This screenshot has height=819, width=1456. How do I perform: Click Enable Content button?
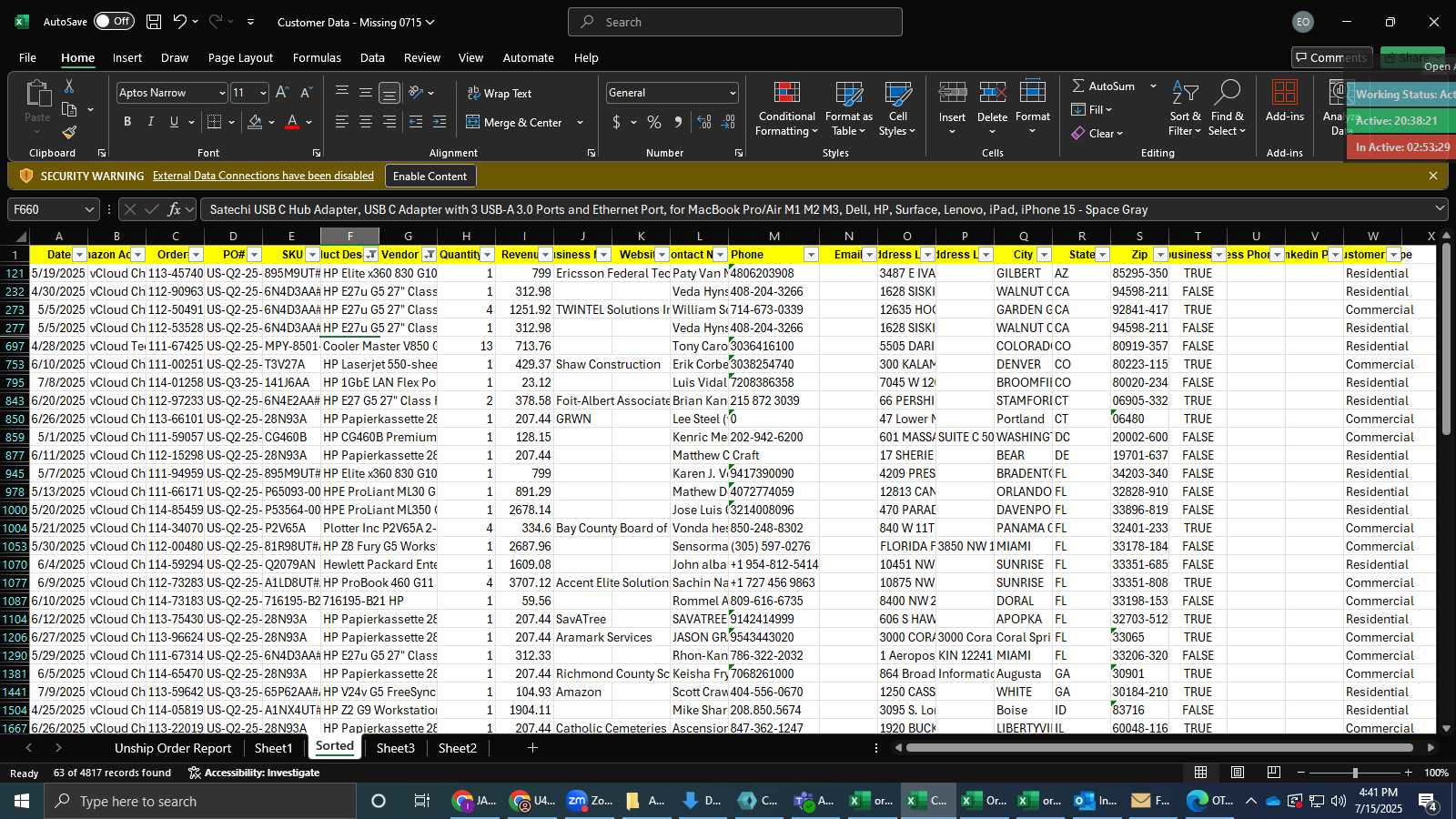click(430, 176)
